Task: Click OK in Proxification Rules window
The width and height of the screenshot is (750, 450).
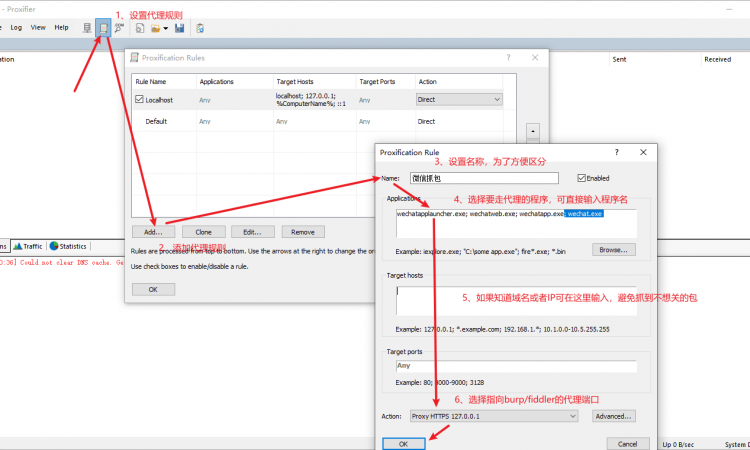Action: (x=153, y=289)
